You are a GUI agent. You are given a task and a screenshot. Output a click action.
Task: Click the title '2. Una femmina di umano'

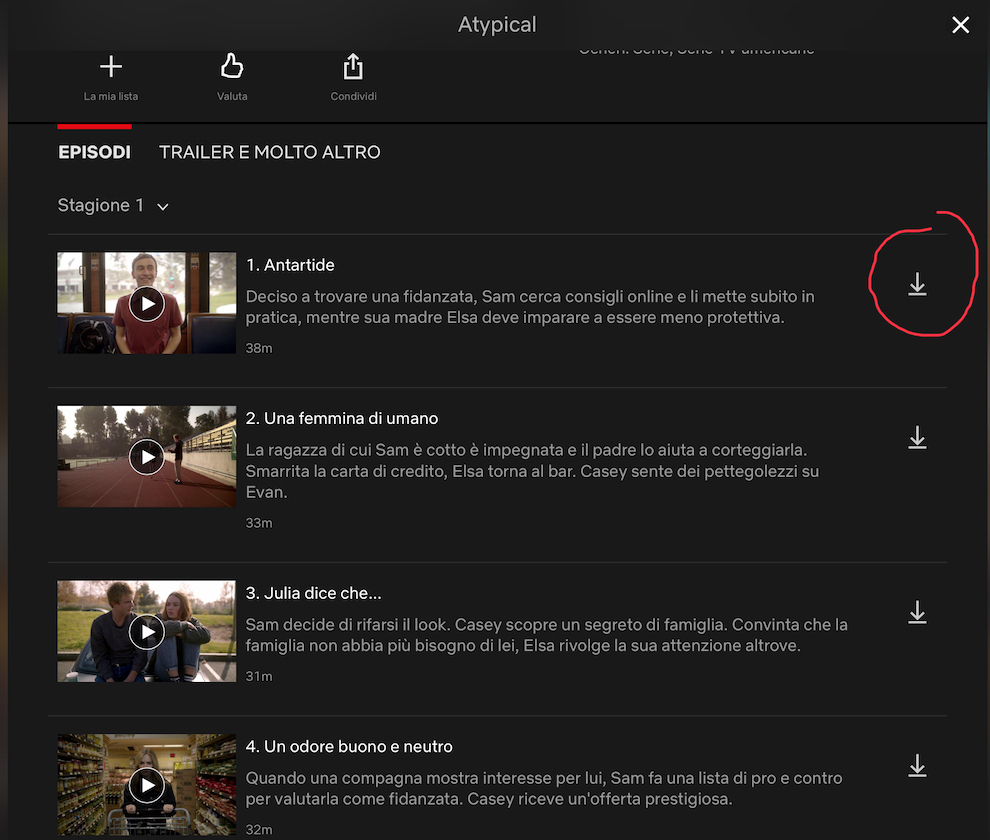342,418
